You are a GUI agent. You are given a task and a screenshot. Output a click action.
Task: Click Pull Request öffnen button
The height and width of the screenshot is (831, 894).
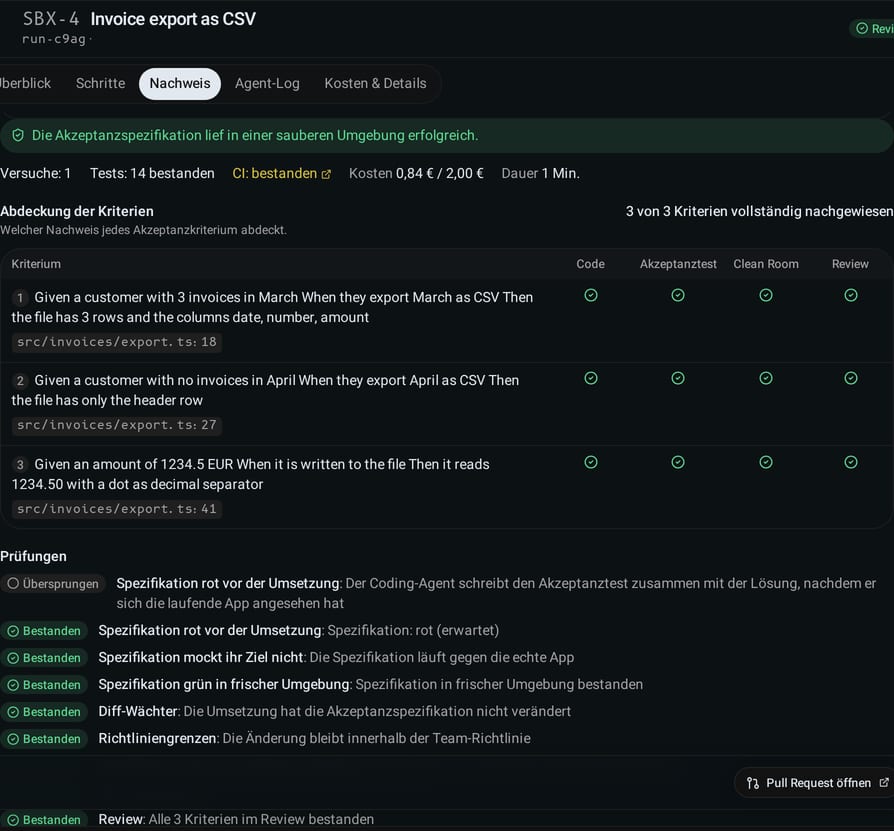(x=815, y=783)
